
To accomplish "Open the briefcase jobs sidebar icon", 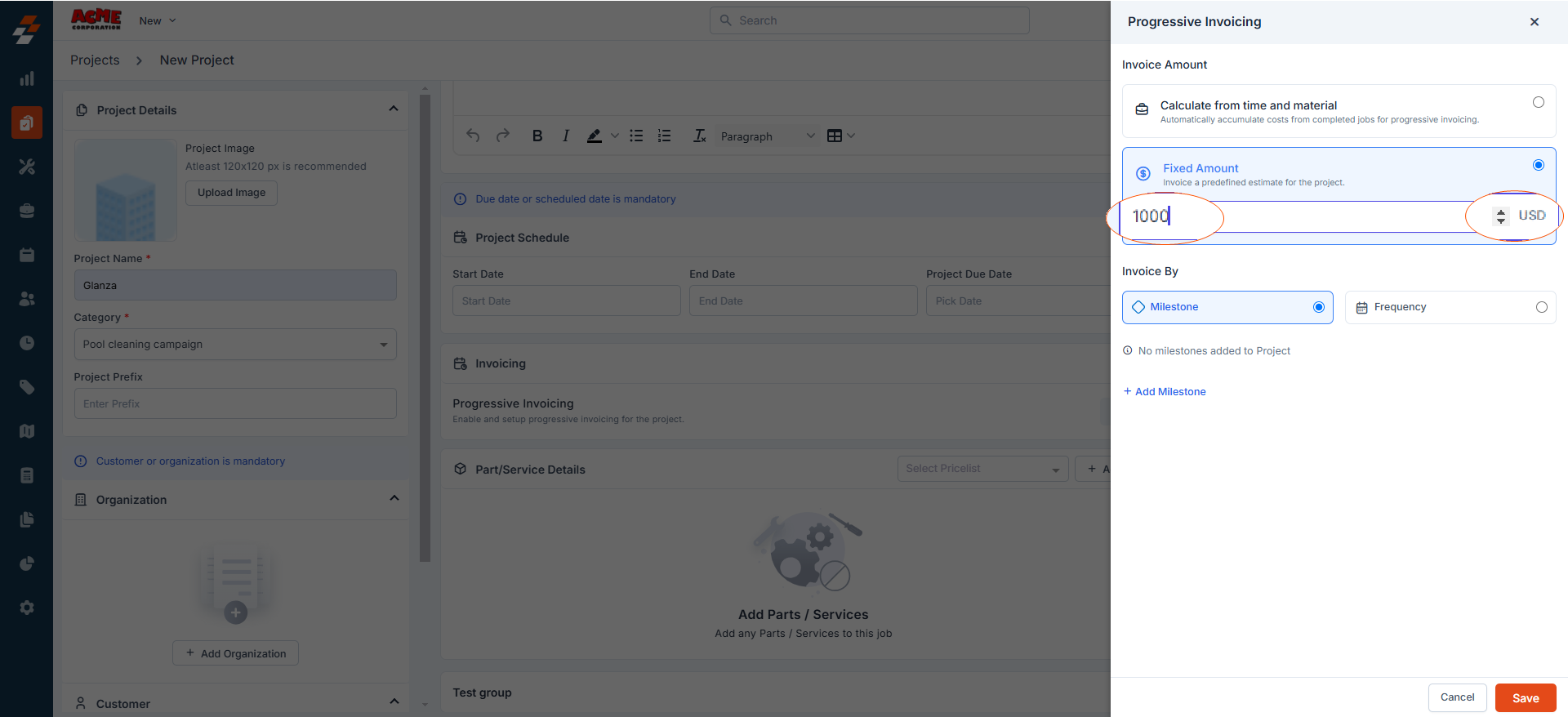I will click(x=27, y=211).
